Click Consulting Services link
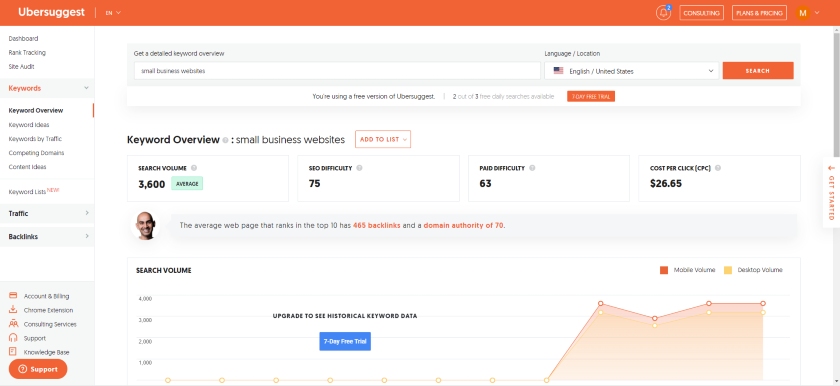840x386 pixels. coord(50,324)
